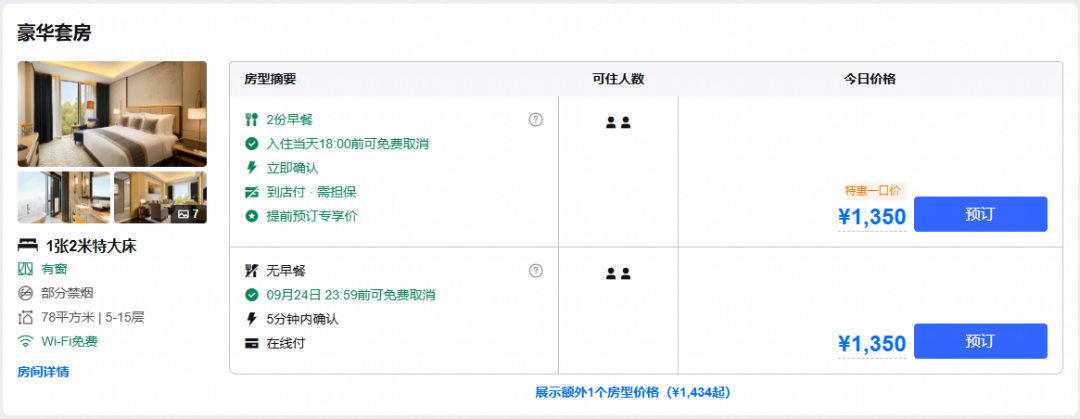
Task: Open the main bedroom photo
Action: [x=112, y=114]
